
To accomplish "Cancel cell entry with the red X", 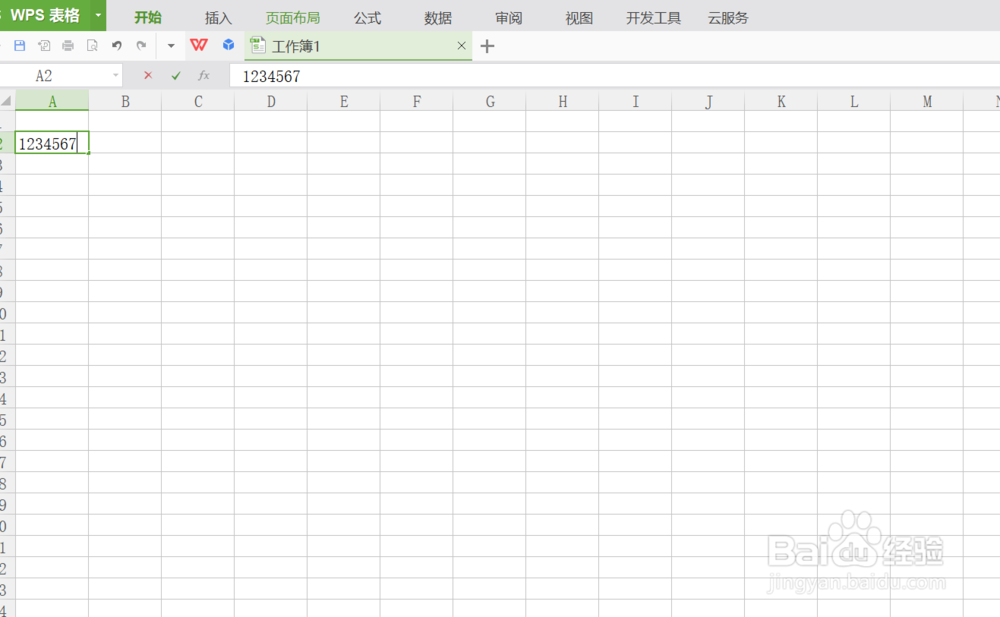I will tap(148, 75).
